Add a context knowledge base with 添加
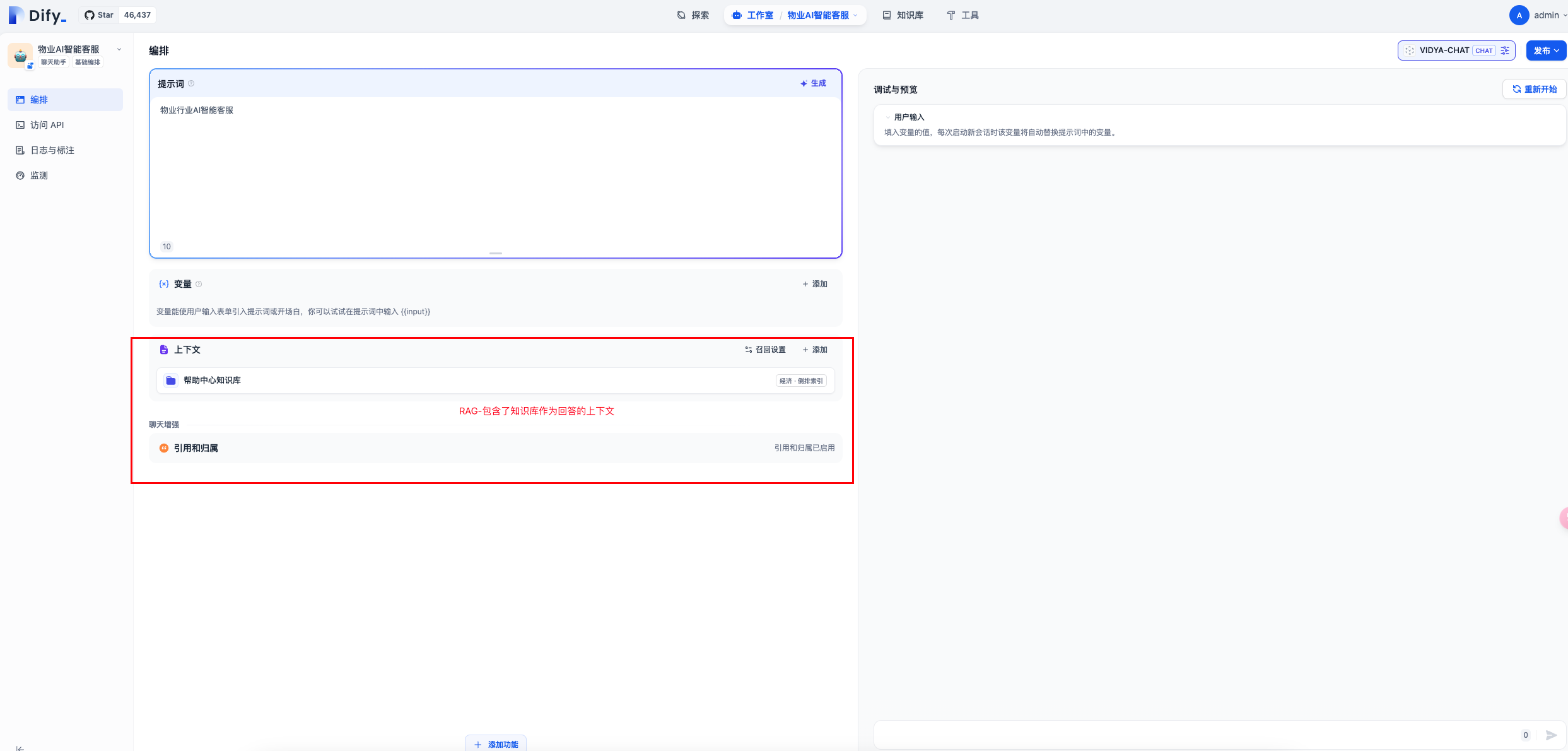 tap(815, 350)
